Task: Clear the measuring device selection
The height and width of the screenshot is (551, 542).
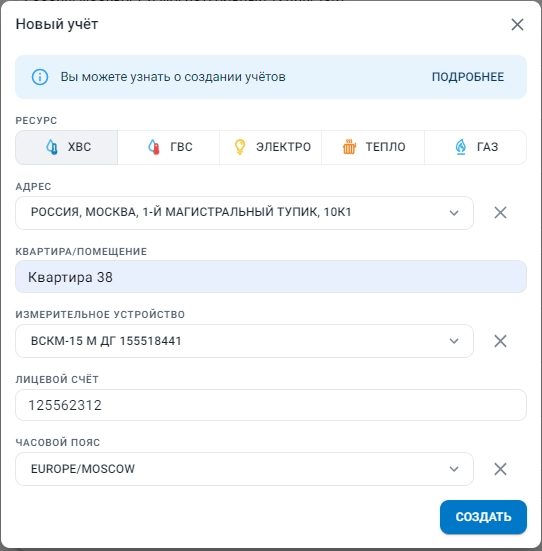Action: [x=500, y=341]
